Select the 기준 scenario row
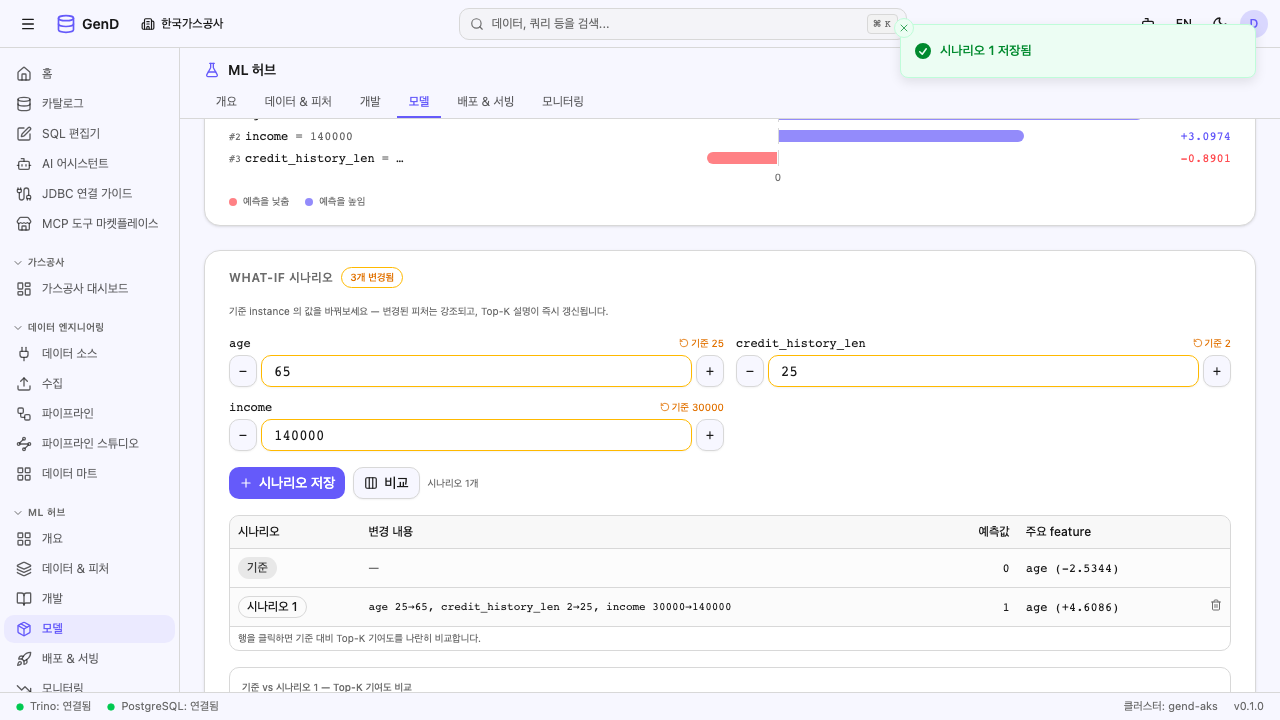The height and width of the screenshot is (720, 1280). coord(729,568)
